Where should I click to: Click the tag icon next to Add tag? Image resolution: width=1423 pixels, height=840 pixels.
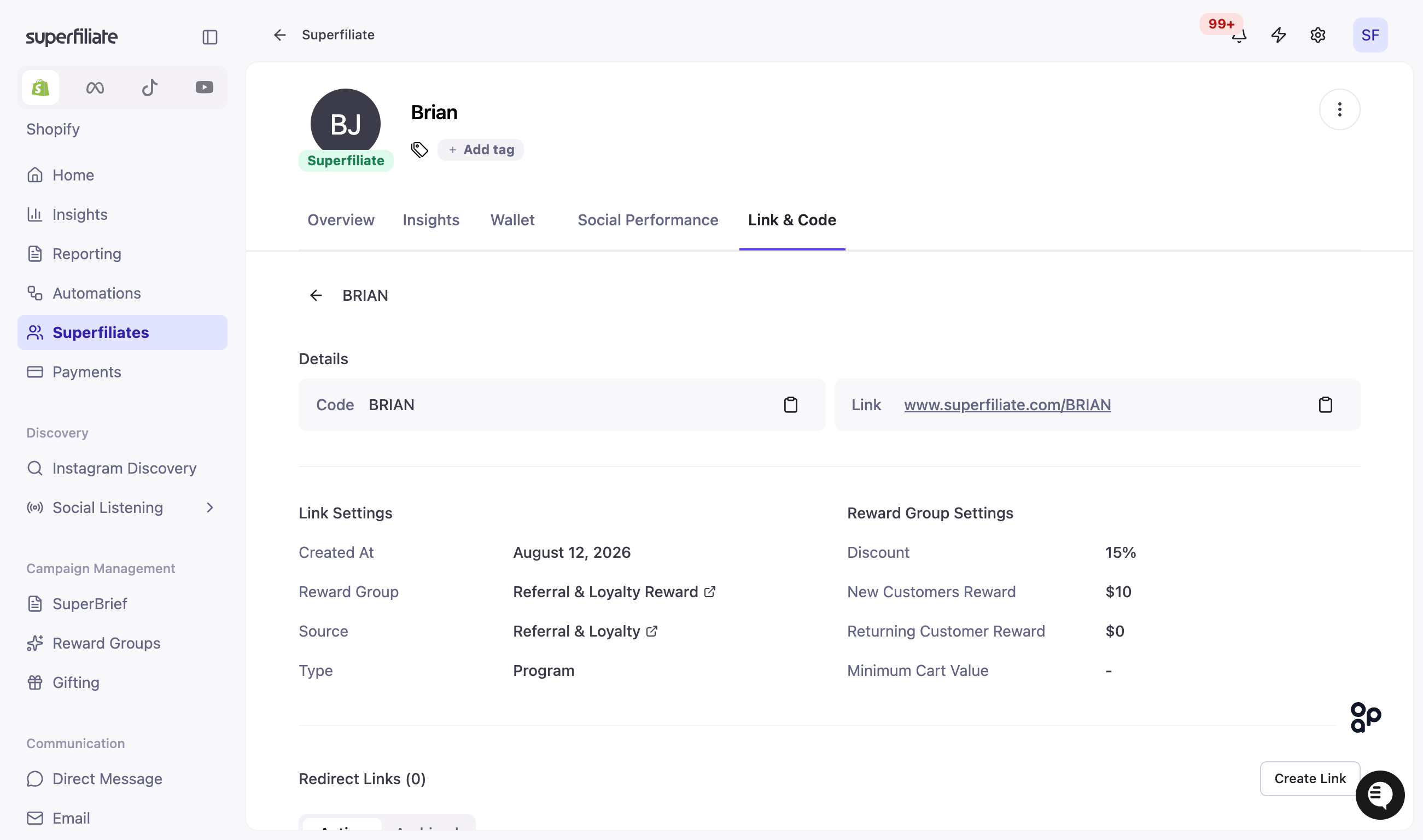click(x=419, y=150)
